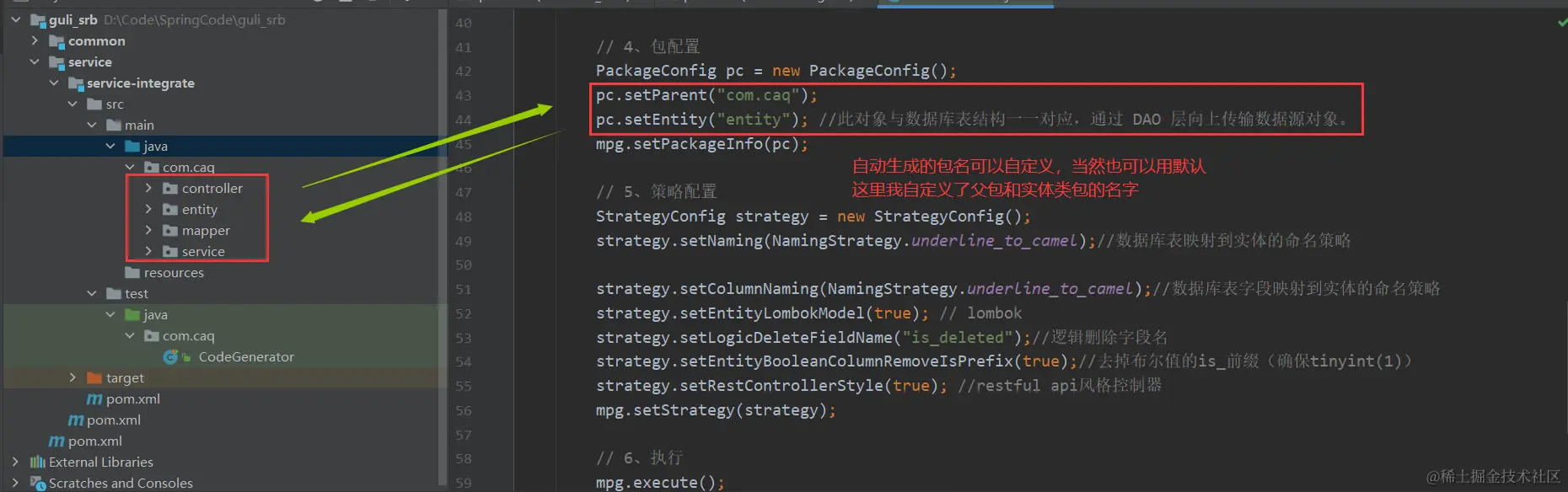Select the main folder icon

point(115,126)
